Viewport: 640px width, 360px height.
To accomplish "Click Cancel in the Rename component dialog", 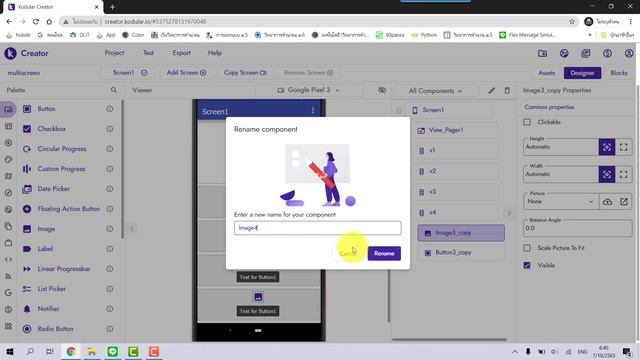I will tap(348, 253).
